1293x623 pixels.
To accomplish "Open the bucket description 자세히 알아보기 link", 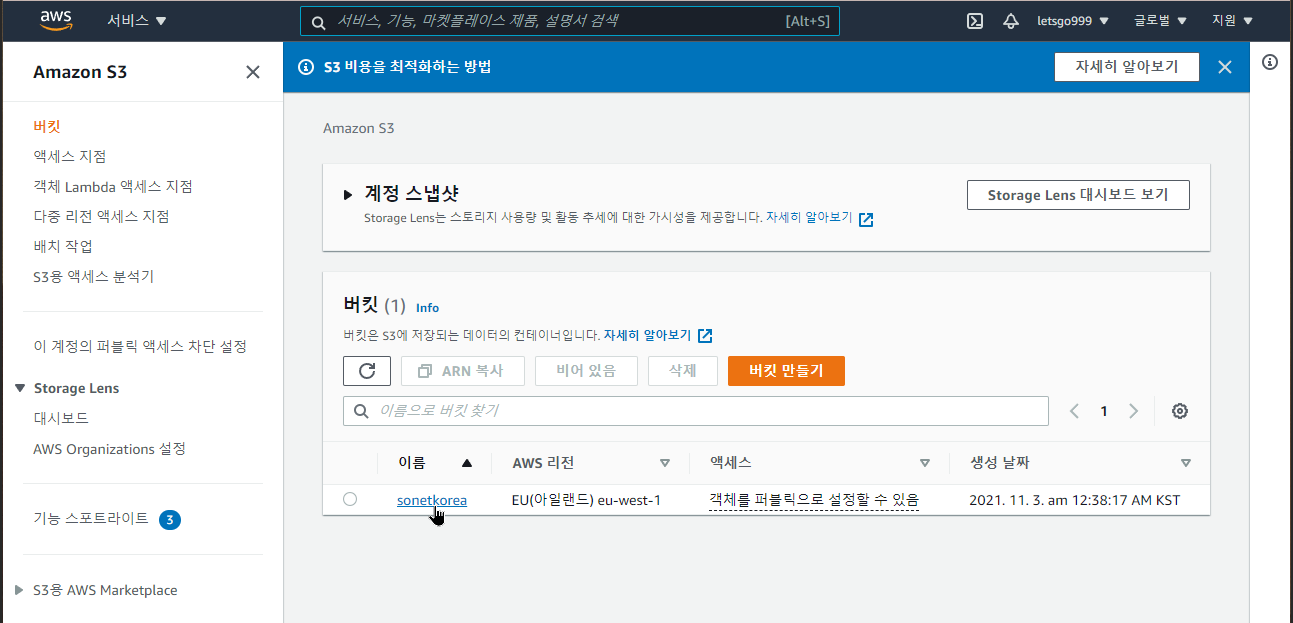I will click(x=658, y=335).
